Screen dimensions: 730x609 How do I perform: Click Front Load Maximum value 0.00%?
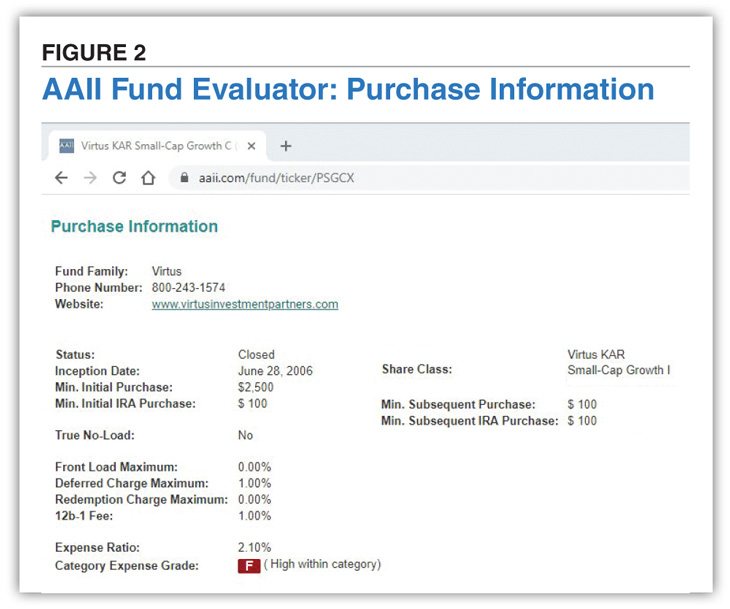(254, 467)
